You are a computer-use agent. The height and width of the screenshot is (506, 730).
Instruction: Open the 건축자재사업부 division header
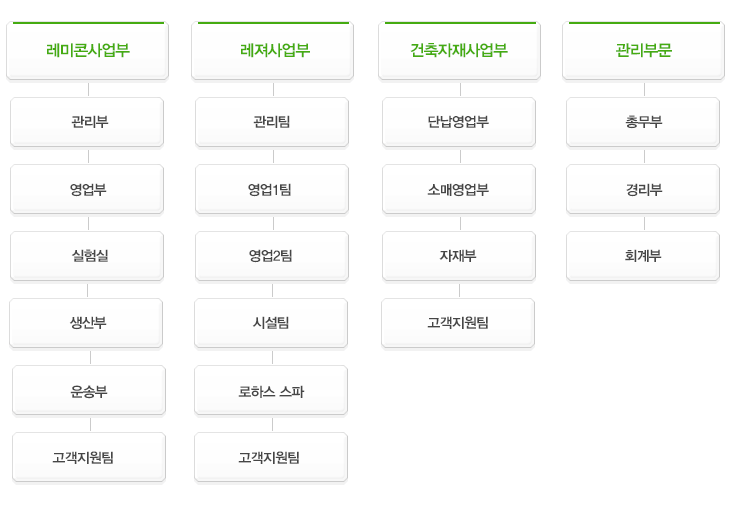click(x=460, y=50)
